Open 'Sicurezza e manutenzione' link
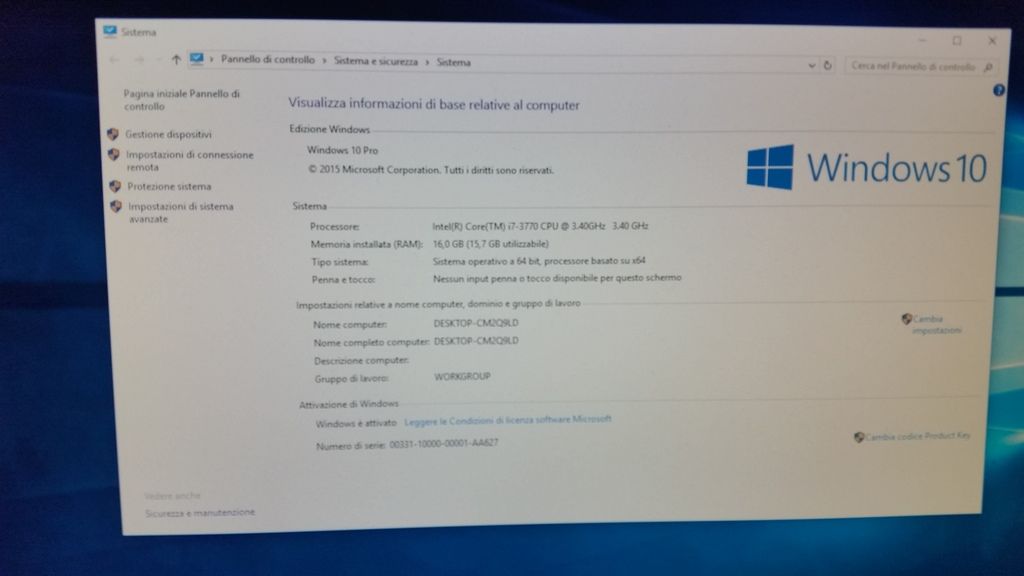The height and width of the screenshot is (576, 1024). (200, 513)
